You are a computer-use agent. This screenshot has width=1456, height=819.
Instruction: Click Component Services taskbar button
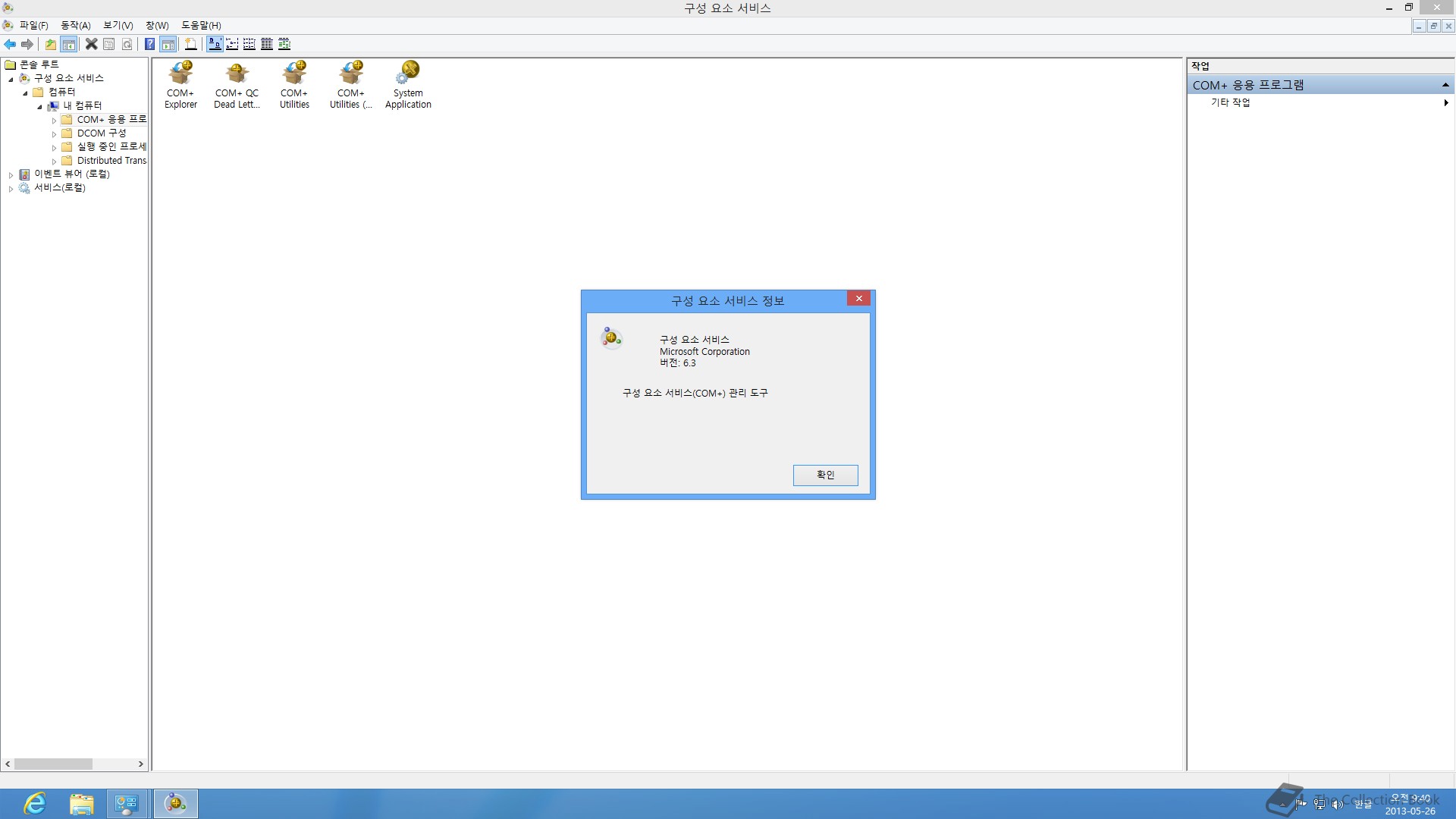coord(175,803)
